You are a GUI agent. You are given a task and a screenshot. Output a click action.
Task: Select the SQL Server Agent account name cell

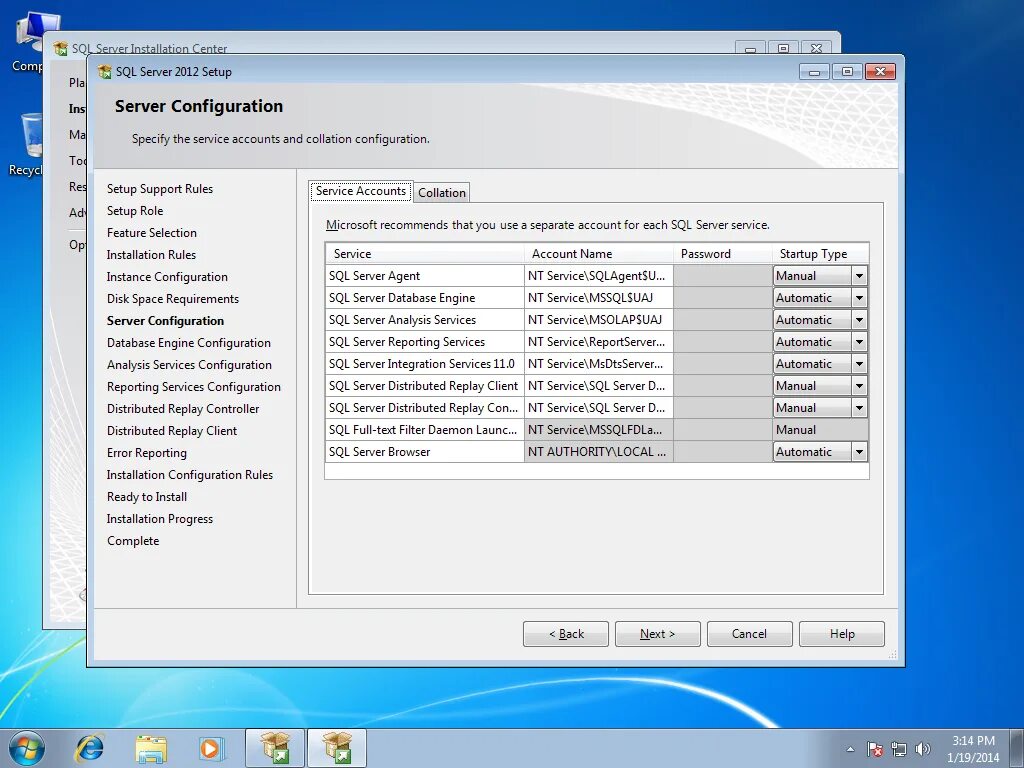[x=598, y=276]
